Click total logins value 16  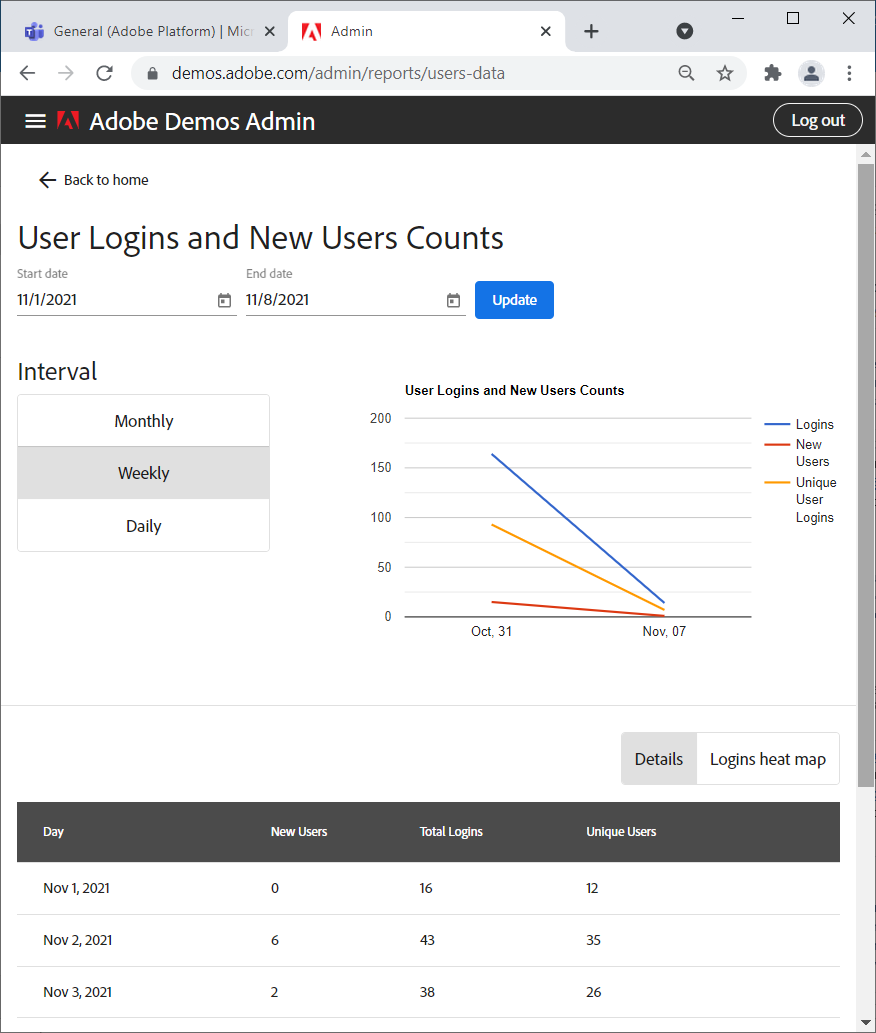[426, 888]
